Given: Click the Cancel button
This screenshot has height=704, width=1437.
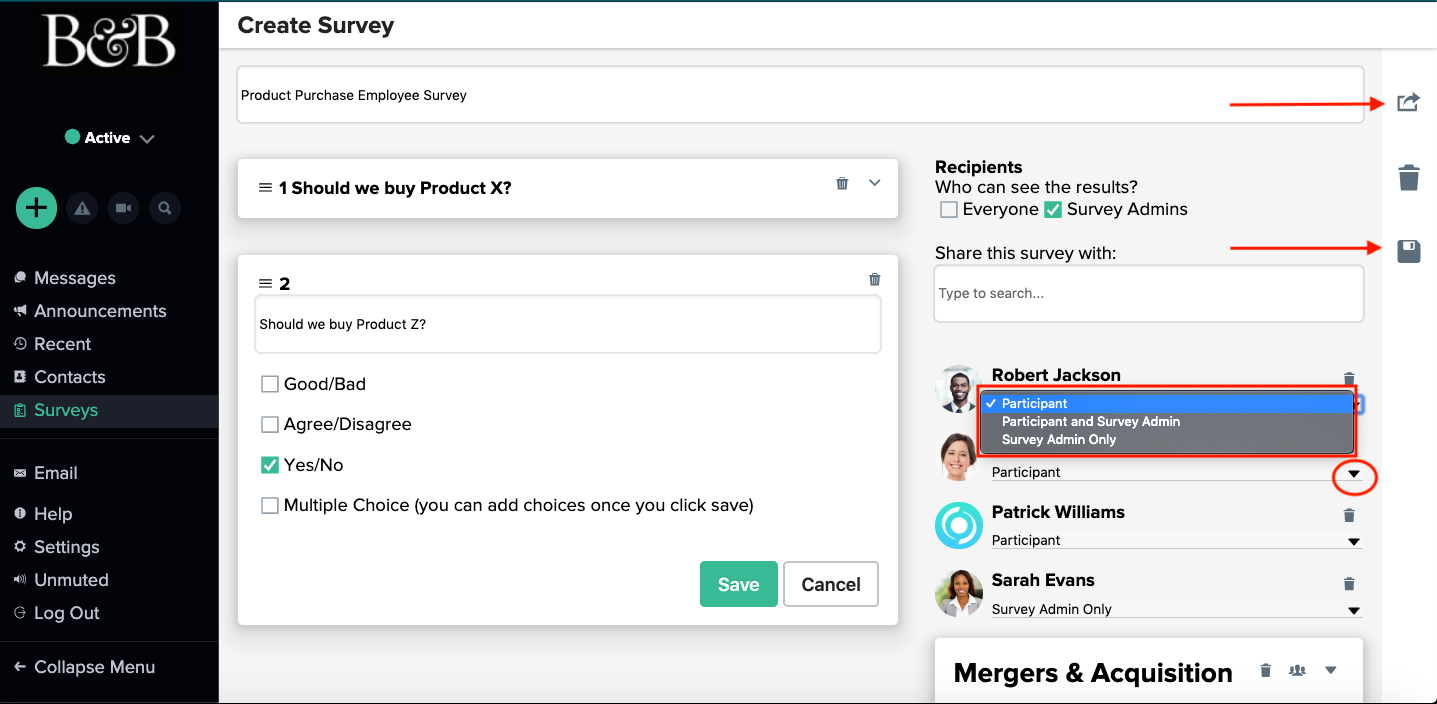Looking at the screenshot, I should point(831,584).
